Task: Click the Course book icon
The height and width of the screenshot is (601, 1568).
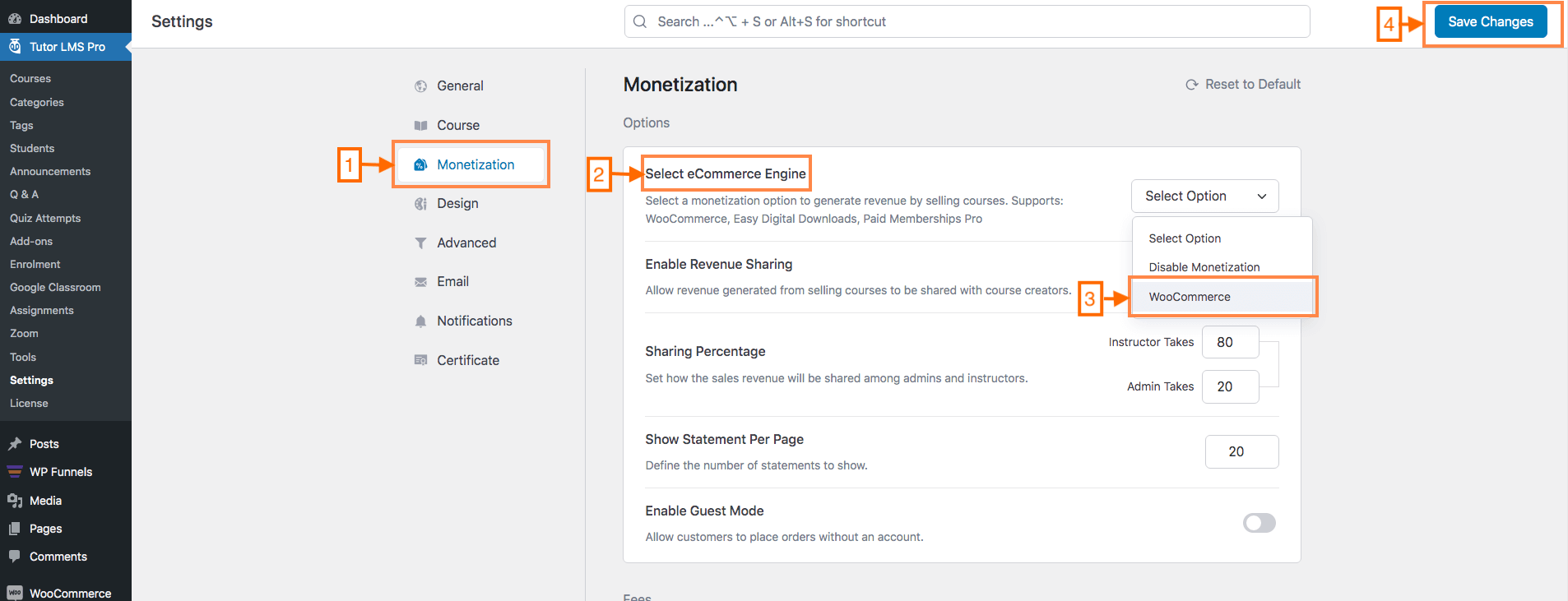Action: pos(420,125)
